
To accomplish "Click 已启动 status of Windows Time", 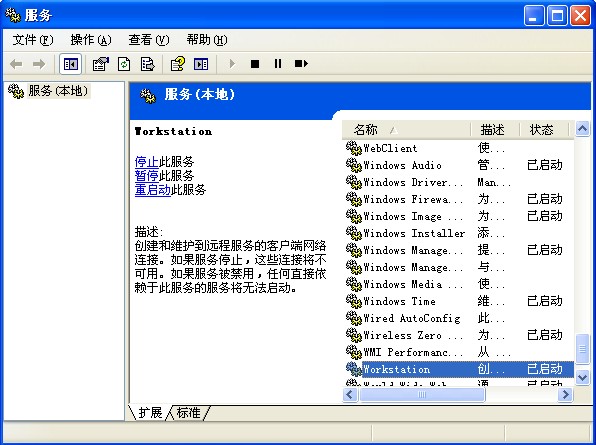I will [x=544, y=301].
